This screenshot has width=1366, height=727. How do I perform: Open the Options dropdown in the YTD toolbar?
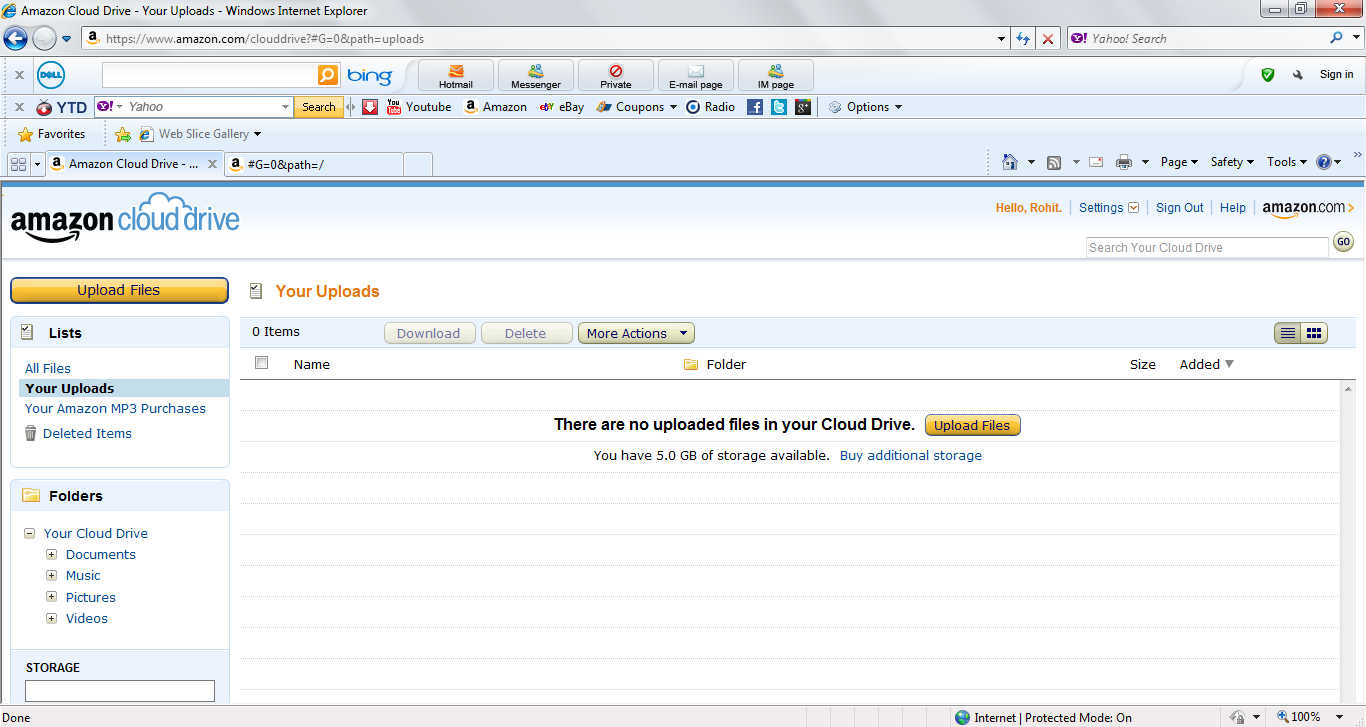pos(865,107)
